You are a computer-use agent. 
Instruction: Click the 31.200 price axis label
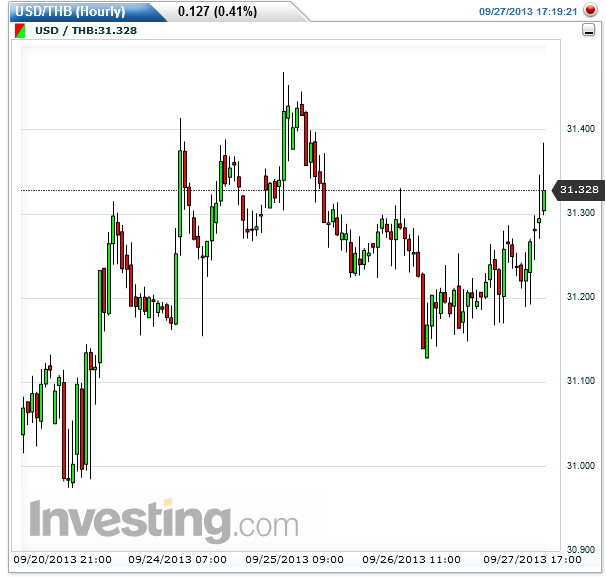(580, 297)
